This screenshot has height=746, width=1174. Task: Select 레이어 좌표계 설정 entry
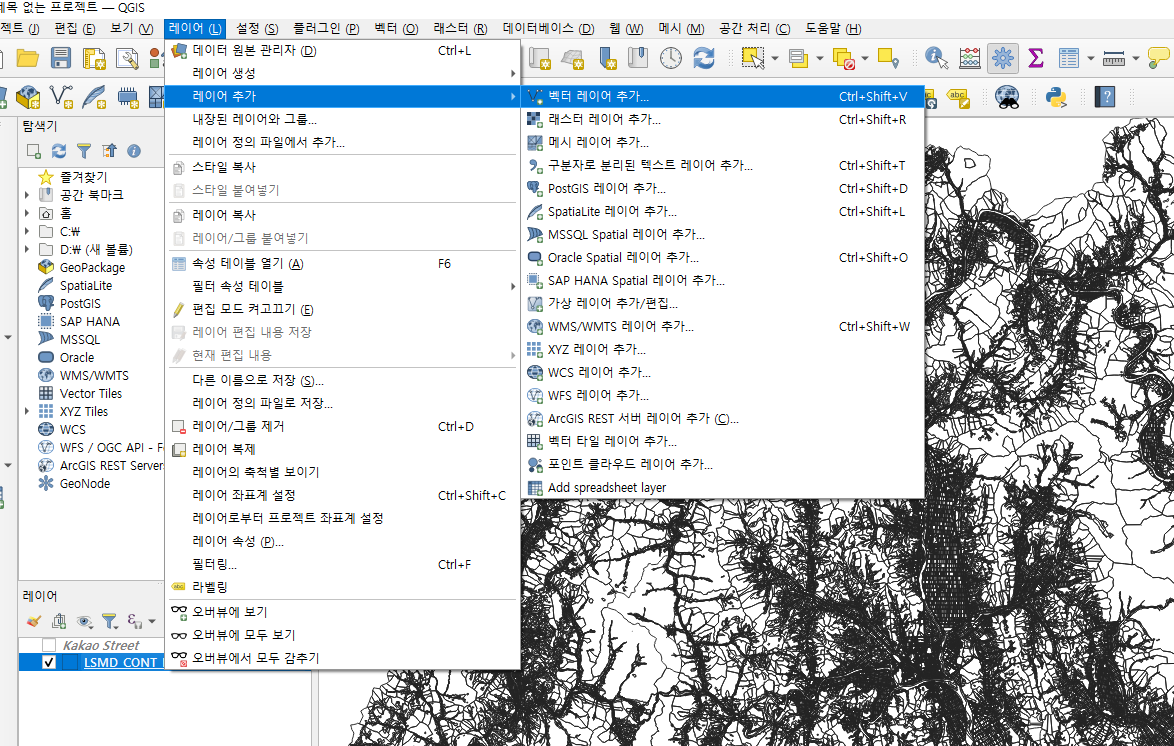(343, 496)
